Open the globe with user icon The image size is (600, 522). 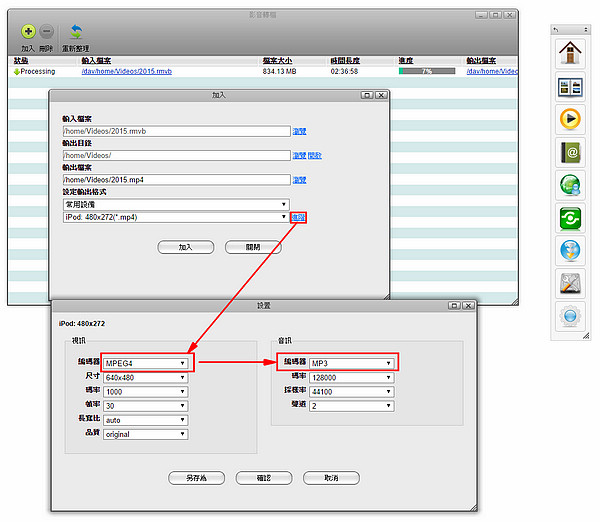[x=570, y=185]
